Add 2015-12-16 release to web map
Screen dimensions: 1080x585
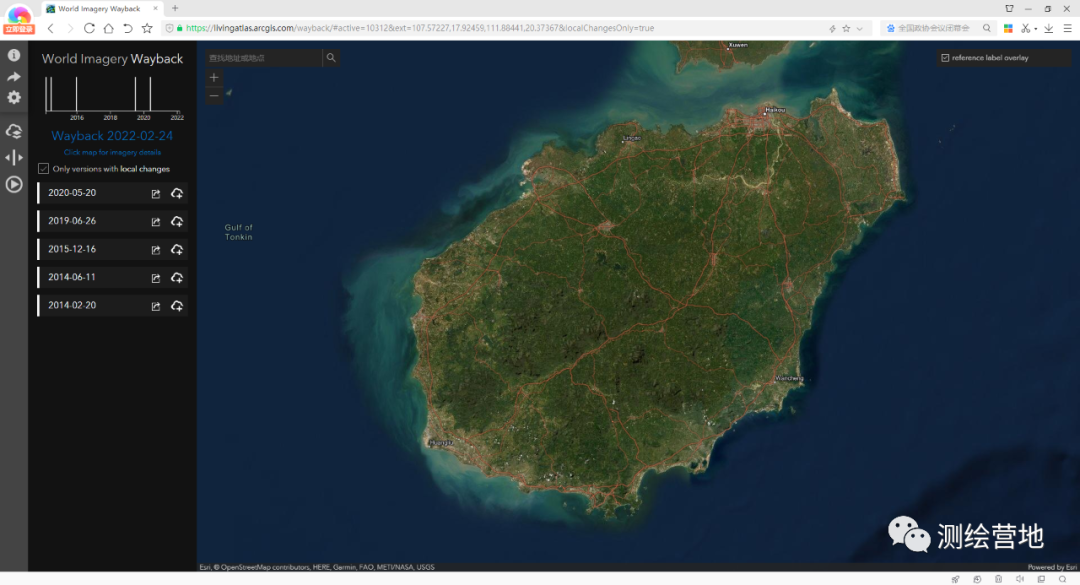(x=177, y=249)
